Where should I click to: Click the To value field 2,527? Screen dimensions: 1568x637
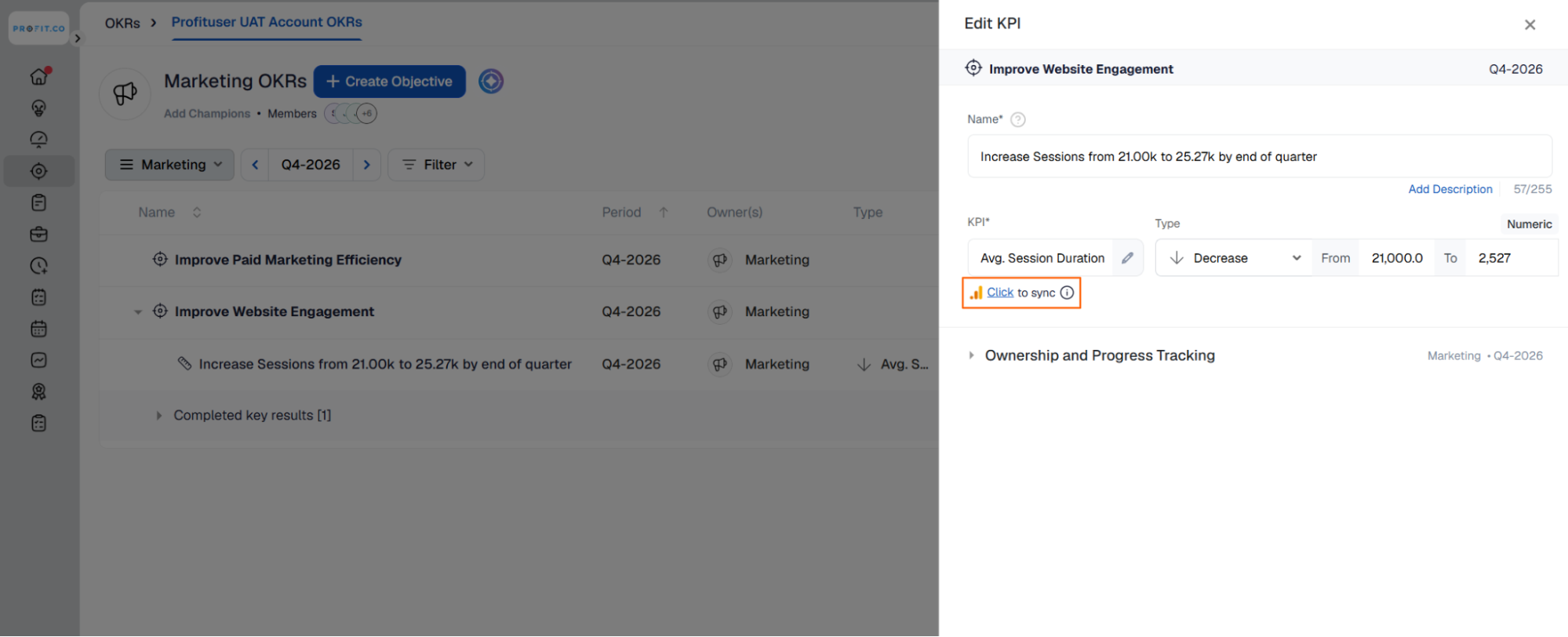pos(1513,258)
